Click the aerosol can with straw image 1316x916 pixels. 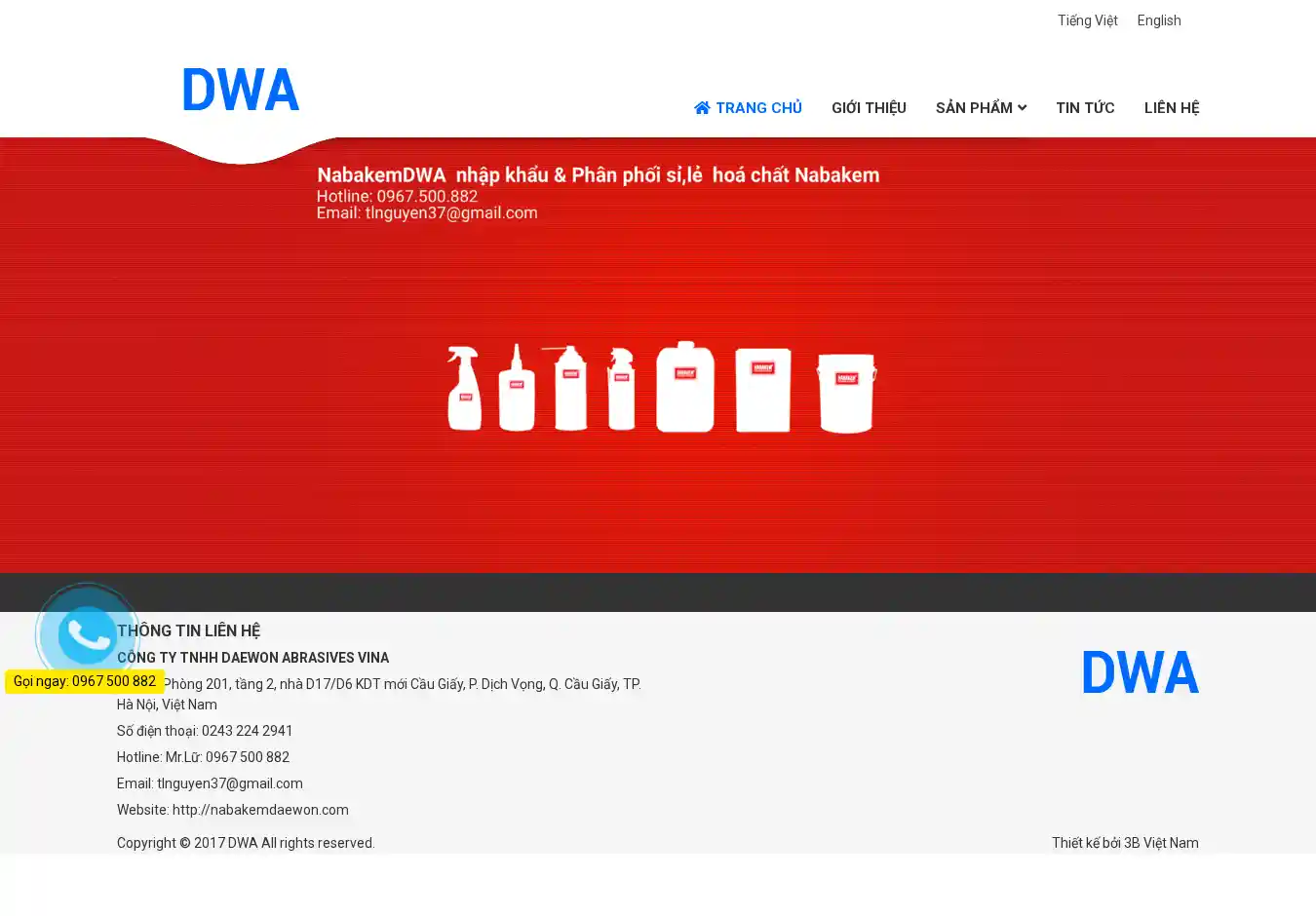coord(570,388)
